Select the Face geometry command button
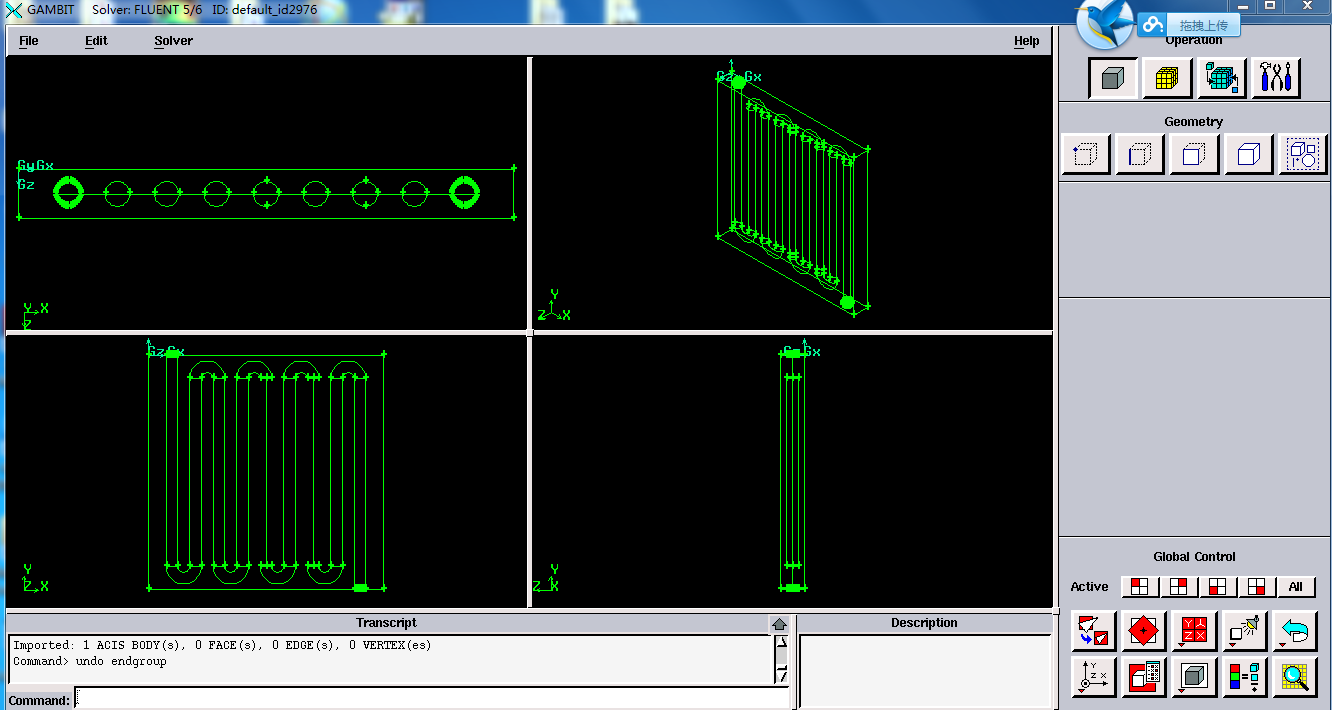Viewport: 1332px width, 710px height. click(1193, 155)
